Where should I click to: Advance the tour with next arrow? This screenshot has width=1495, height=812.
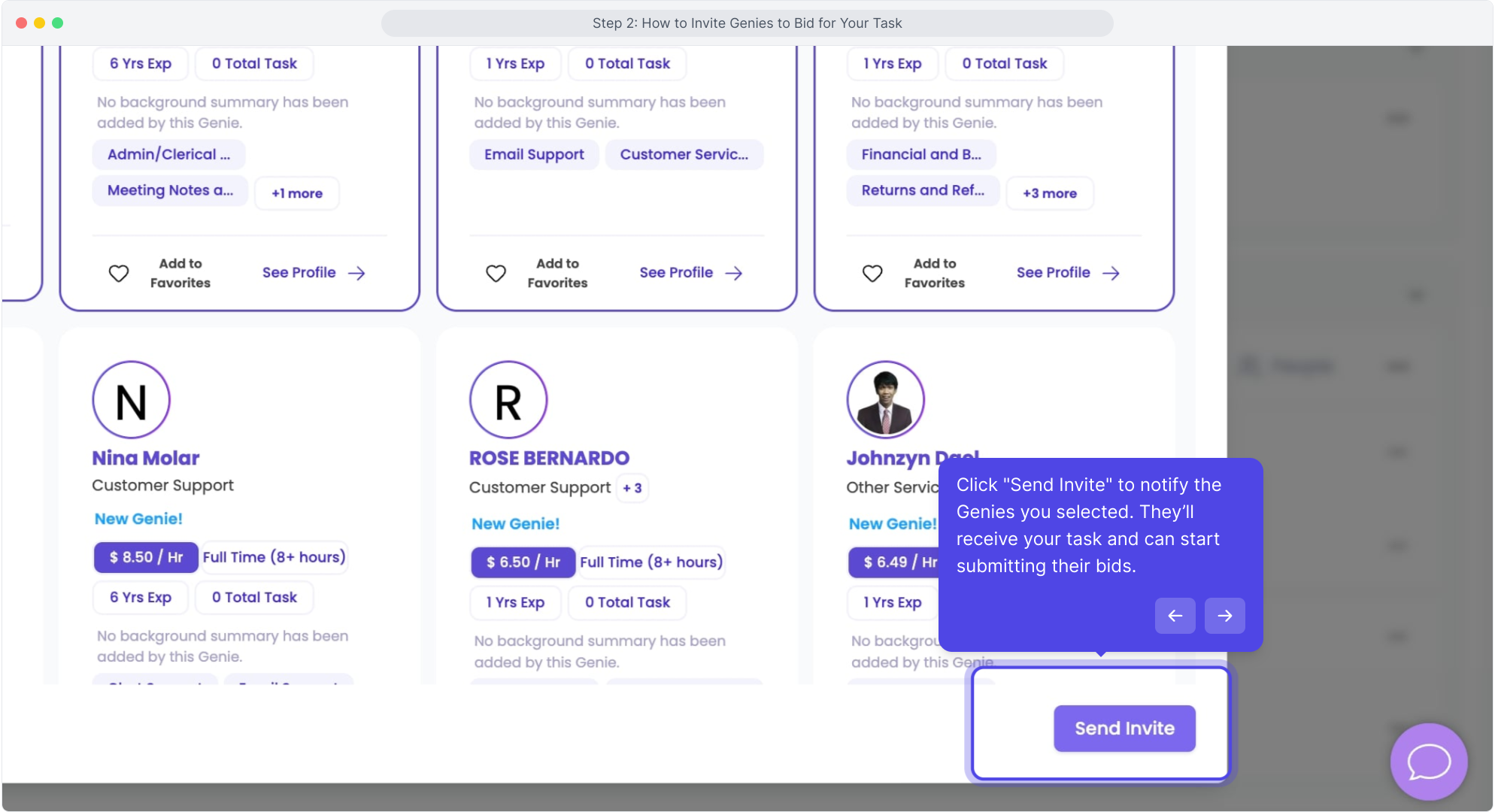(x=1224, y=616)
